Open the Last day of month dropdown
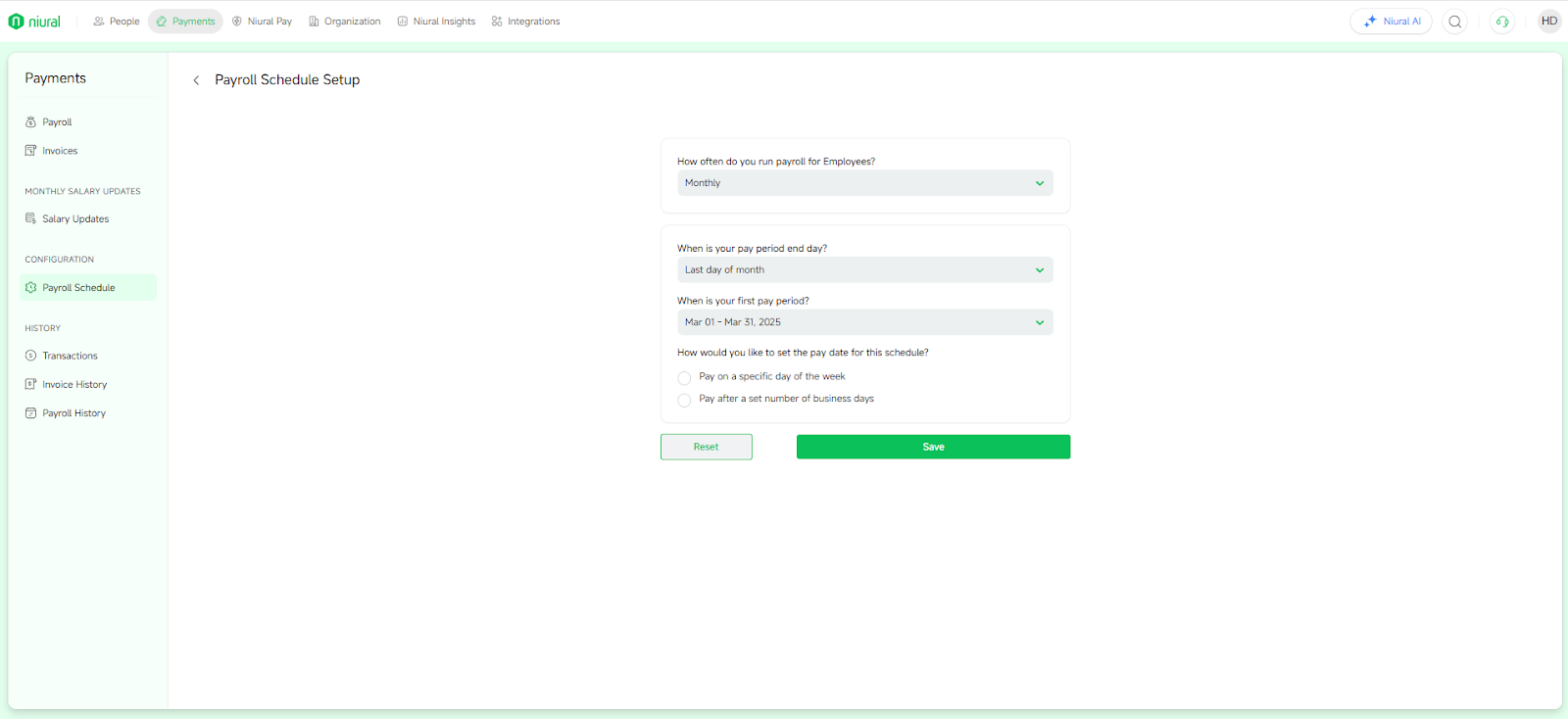Viewport: 1568px width, 719px height. point(864,270)
